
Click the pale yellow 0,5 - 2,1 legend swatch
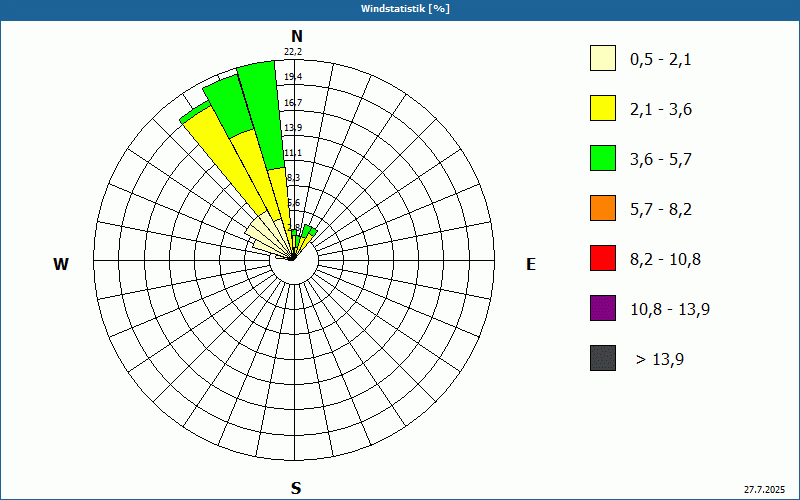pyautogui.click(x=603, y=58)
